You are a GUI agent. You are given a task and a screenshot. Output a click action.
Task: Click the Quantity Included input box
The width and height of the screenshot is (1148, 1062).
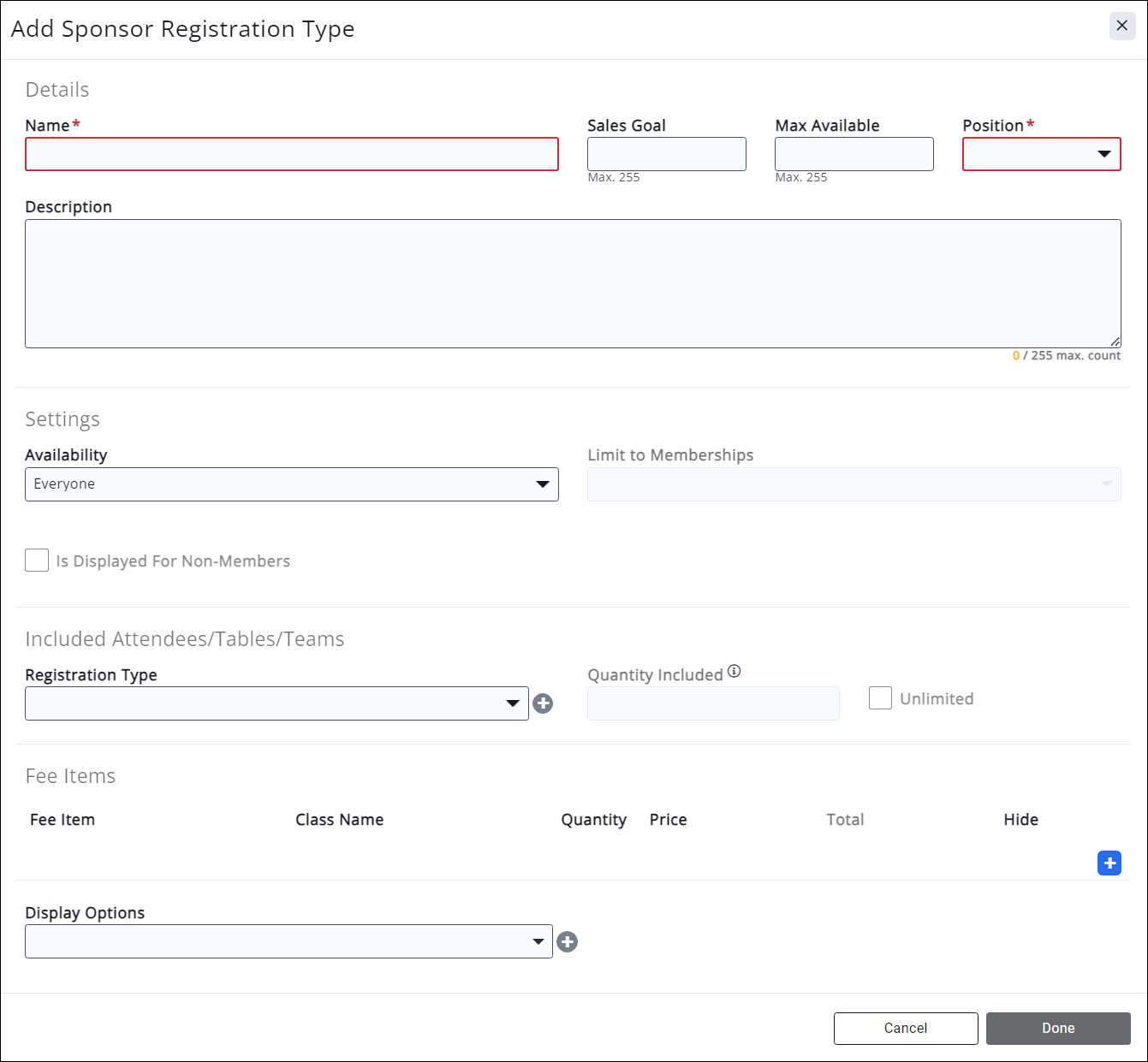[x=712, y=703]
